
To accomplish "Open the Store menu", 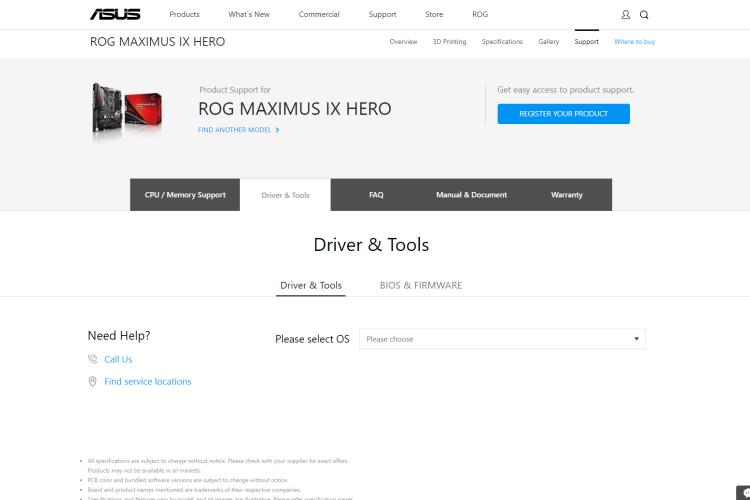I will coord(434,14).
